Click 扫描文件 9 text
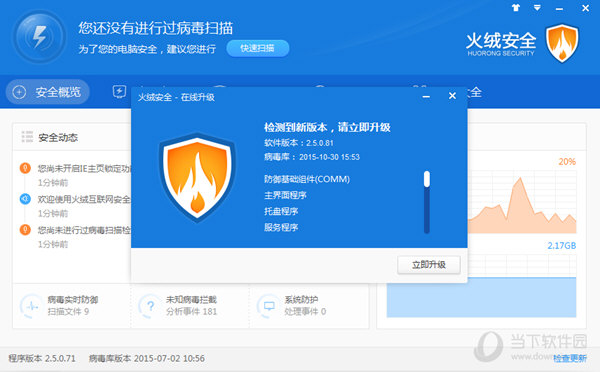This screenshot has height=372, width=600. pos(68,312)
